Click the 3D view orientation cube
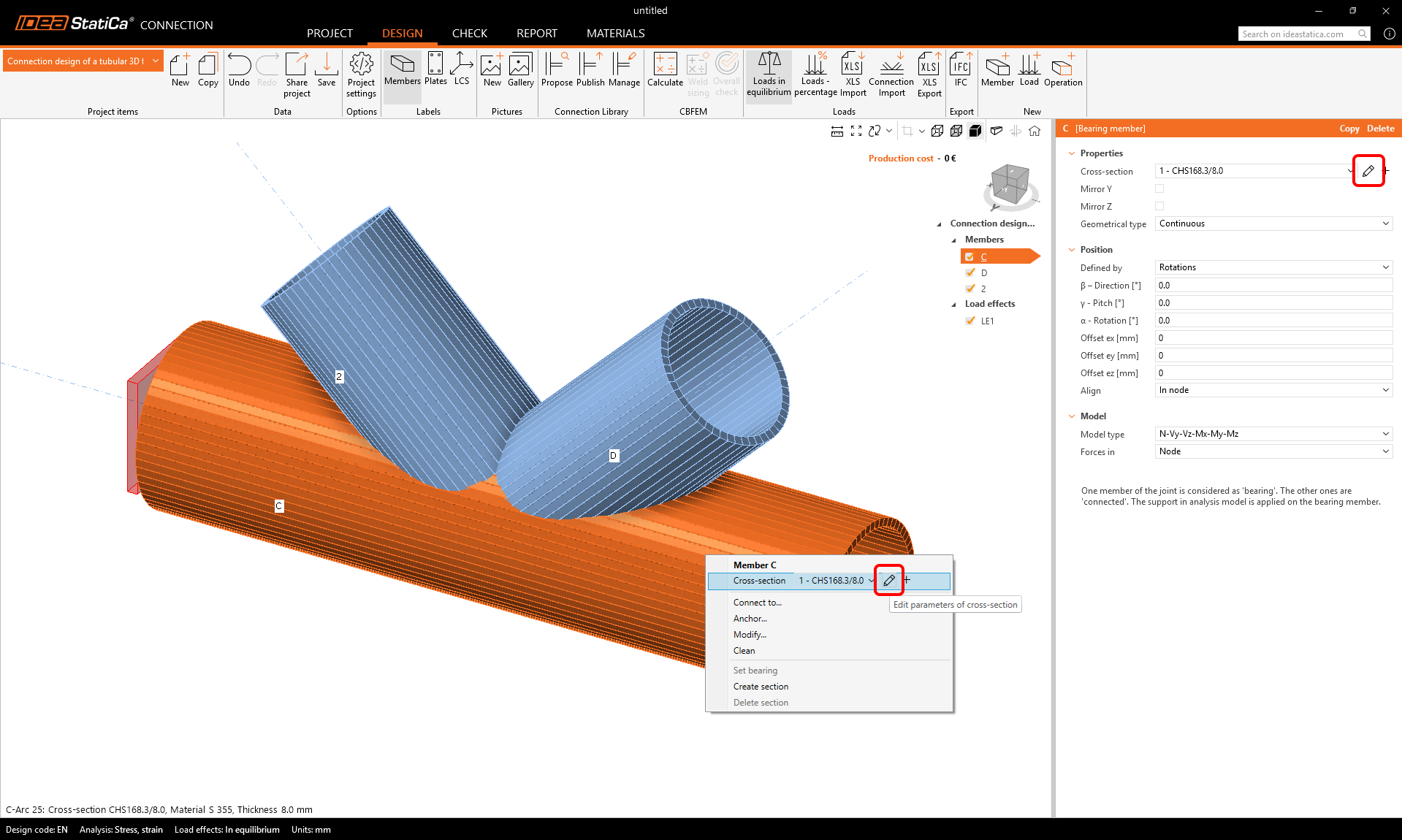 coord(1010,184)
